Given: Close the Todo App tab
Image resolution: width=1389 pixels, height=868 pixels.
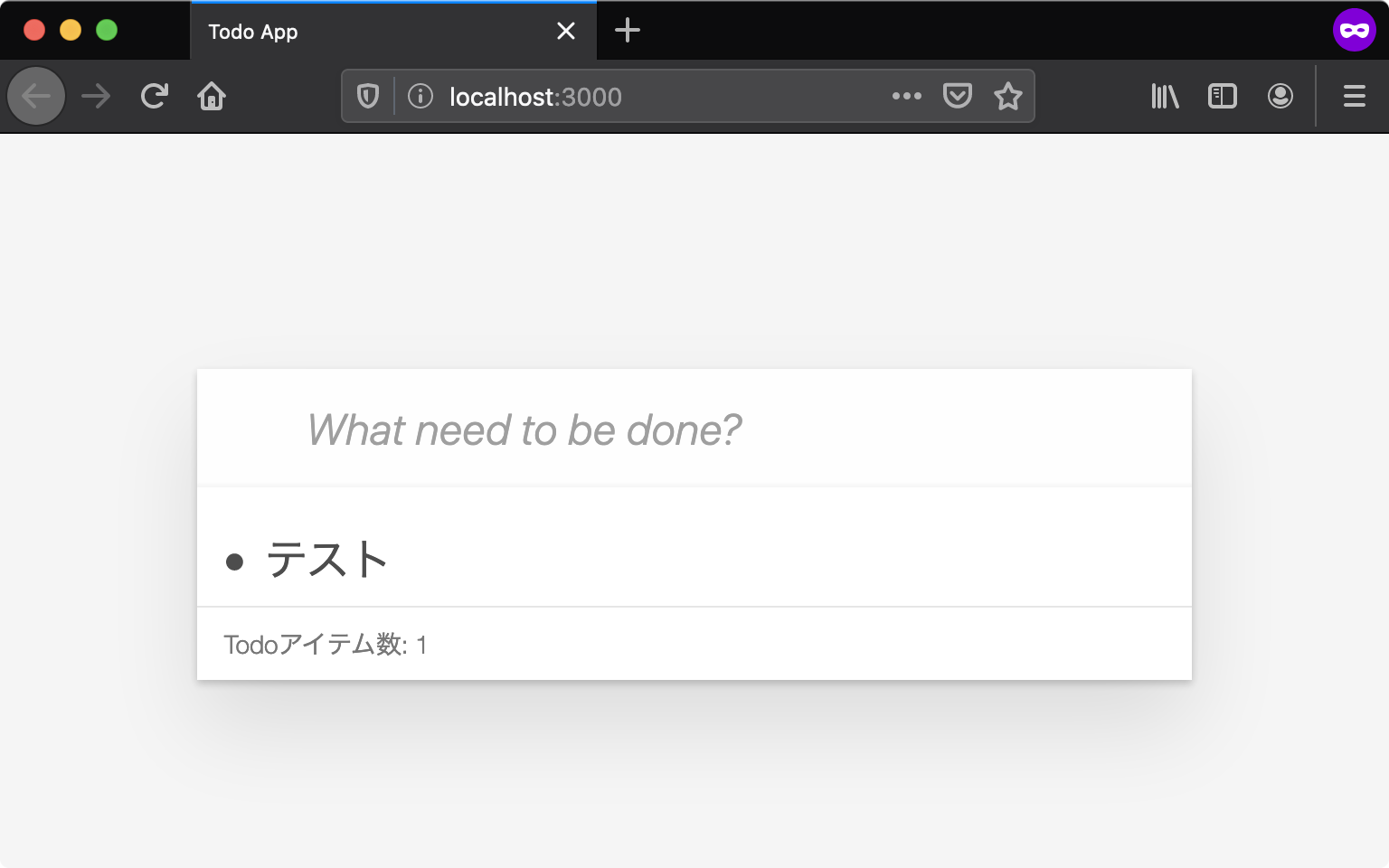Looking at the screenshot, I should (566, 32).
